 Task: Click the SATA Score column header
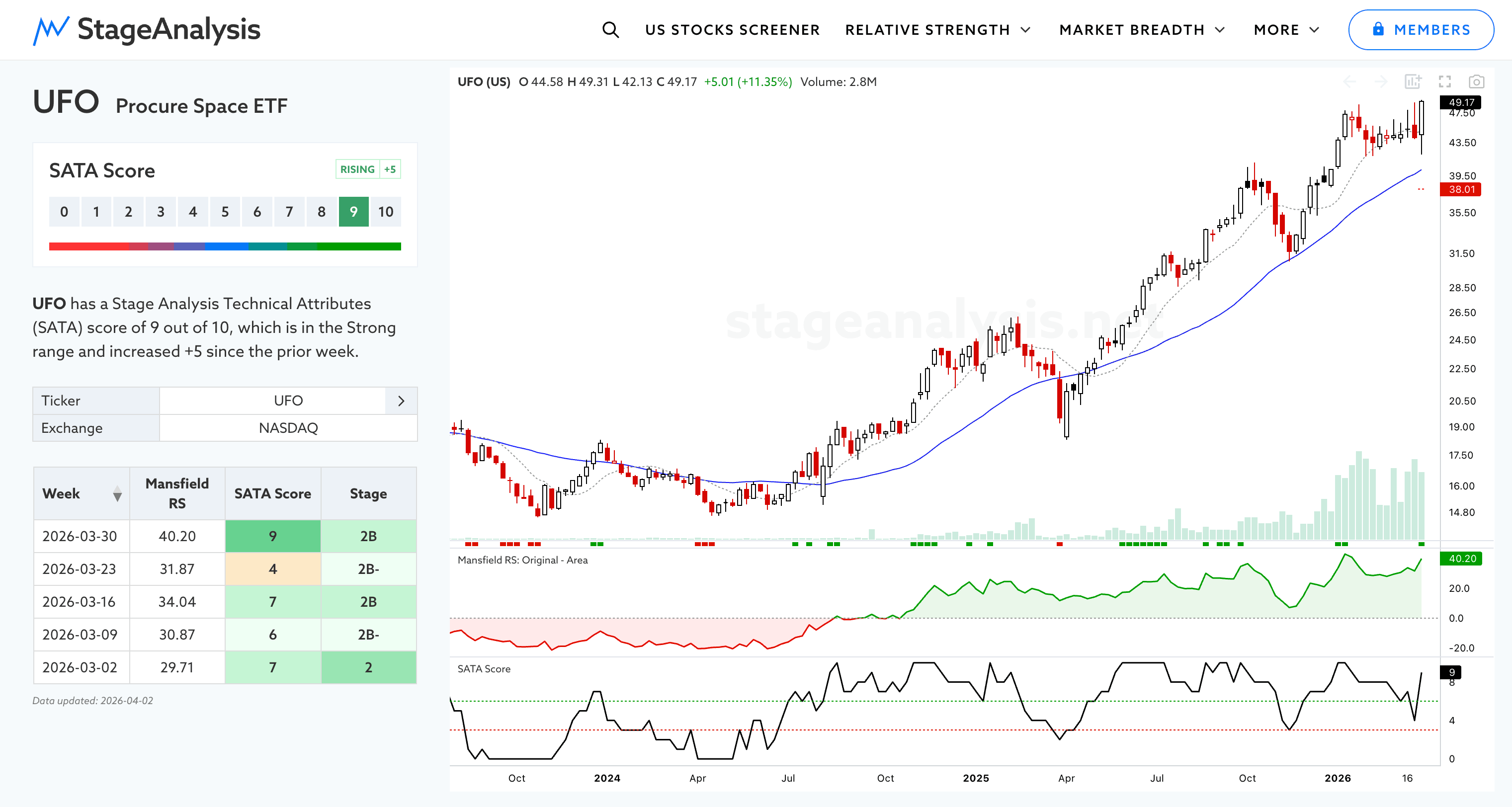coord(272,493)
